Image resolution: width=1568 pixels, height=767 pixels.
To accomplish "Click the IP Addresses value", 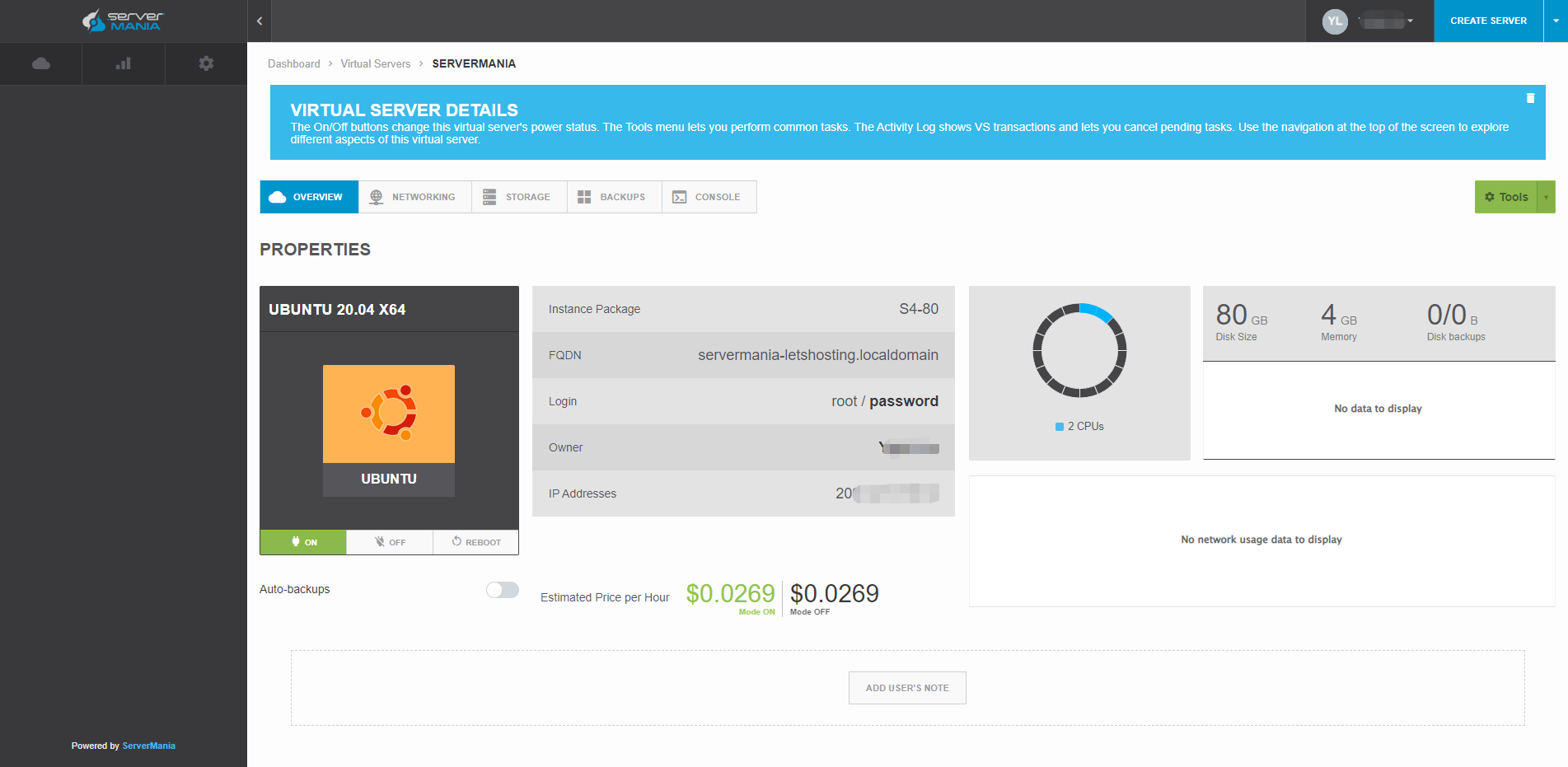I will 887,493.
